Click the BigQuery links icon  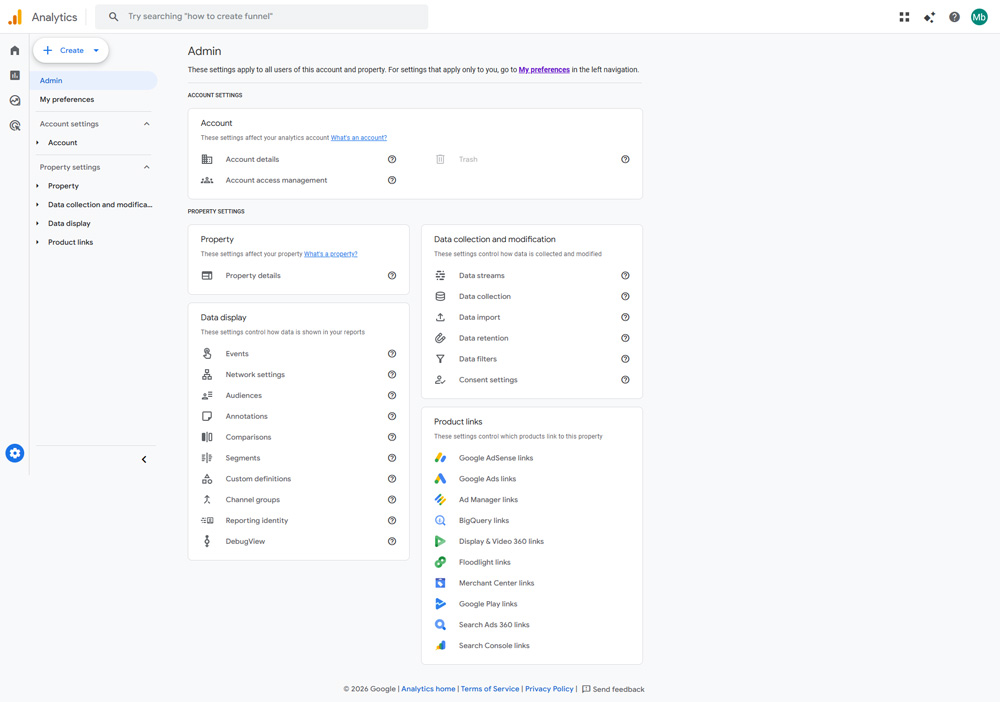point(440,520)
